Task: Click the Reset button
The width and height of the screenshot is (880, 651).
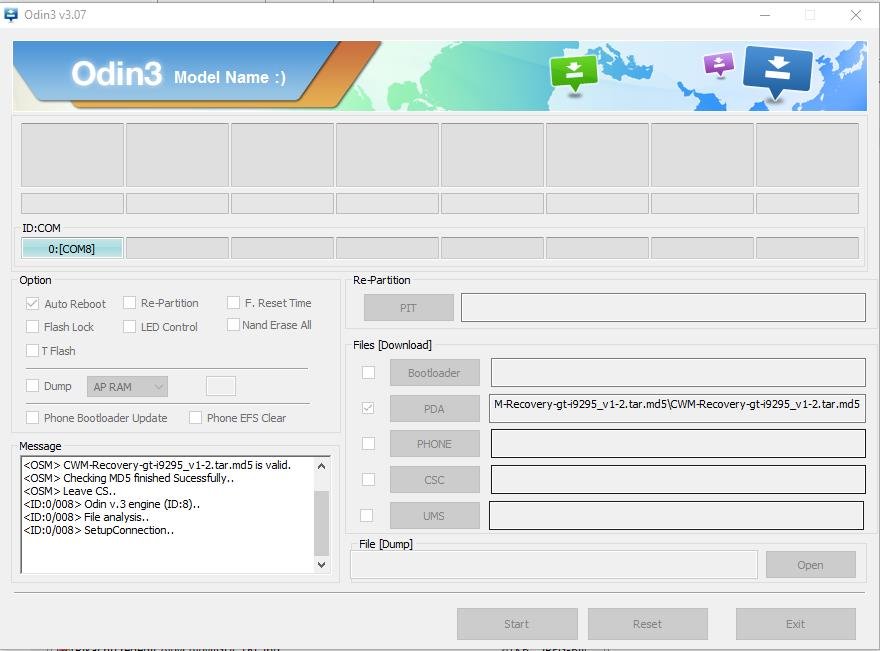Action: click(648, 624)
